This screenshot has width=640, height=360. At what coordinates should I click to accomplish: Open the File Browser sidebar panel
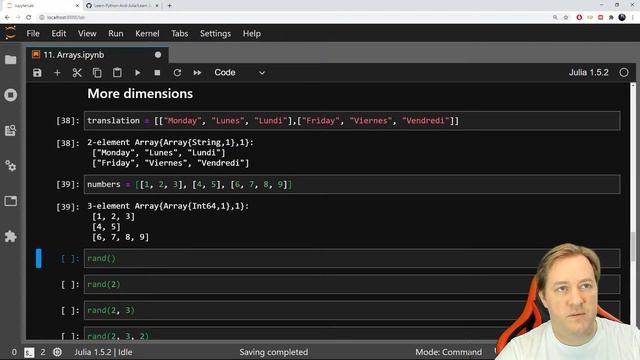(11, 60)
